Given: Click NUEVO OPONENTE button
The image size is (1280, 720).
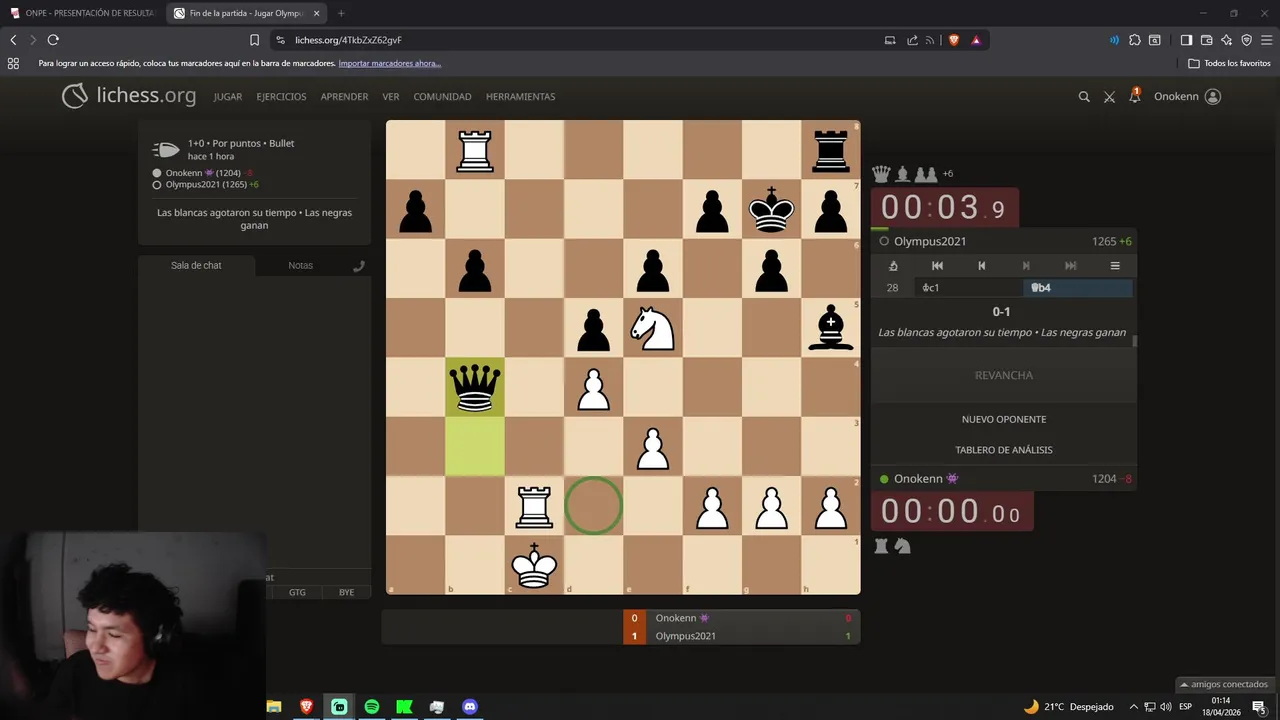Looking at the screenshot, I should point(1004,419).
